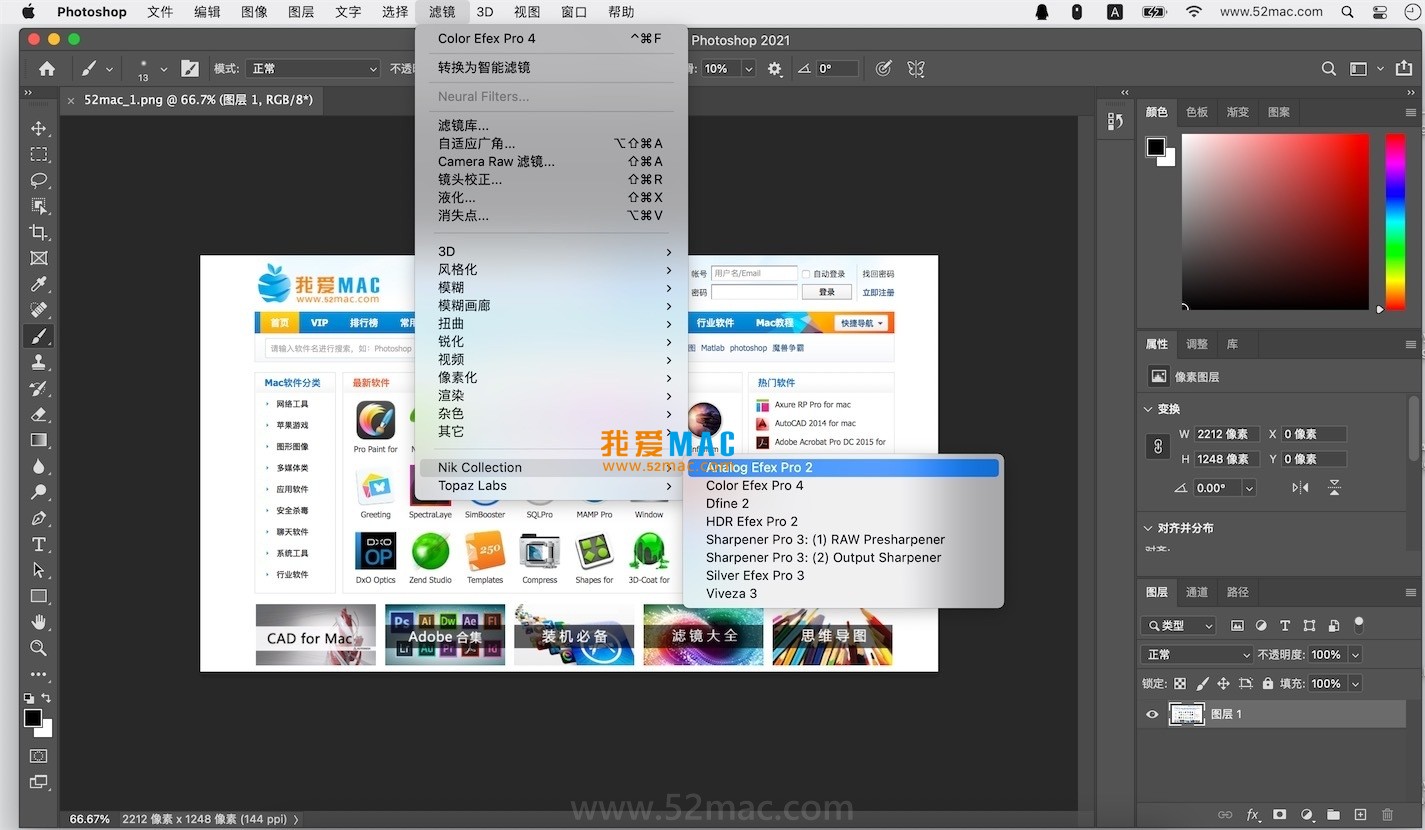Open the 模式 blend mode dropdown

[x=313, y=69]
